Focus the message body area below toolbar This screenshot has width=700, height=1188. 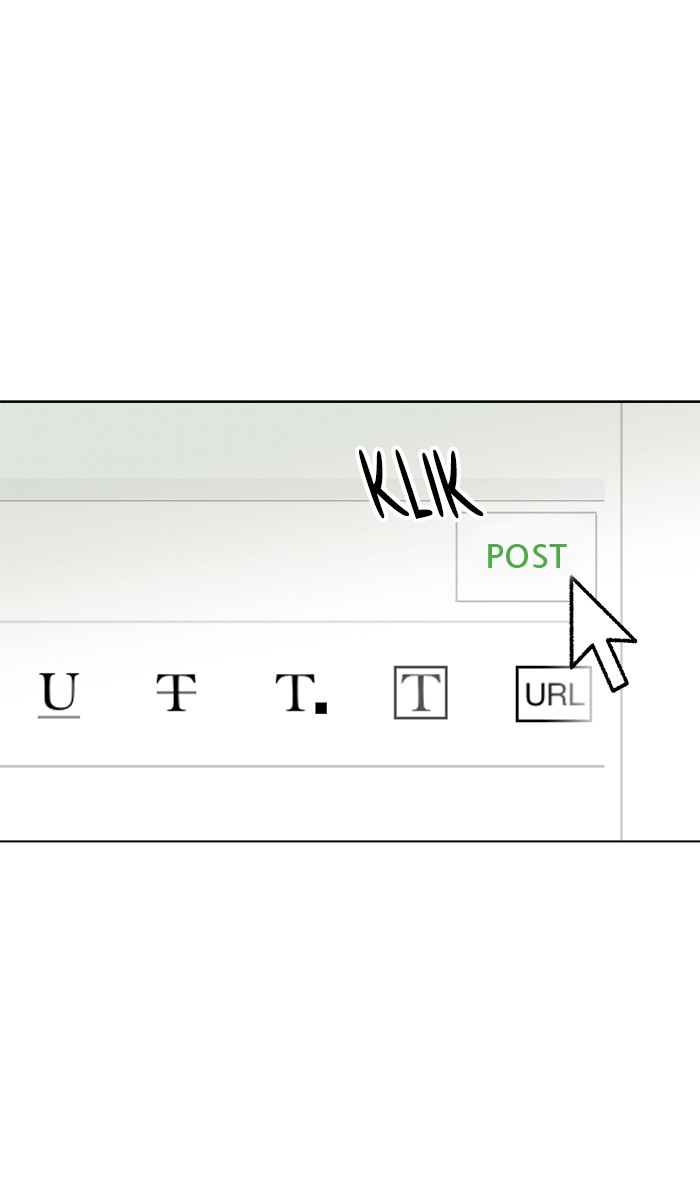[x=302, y=803]
